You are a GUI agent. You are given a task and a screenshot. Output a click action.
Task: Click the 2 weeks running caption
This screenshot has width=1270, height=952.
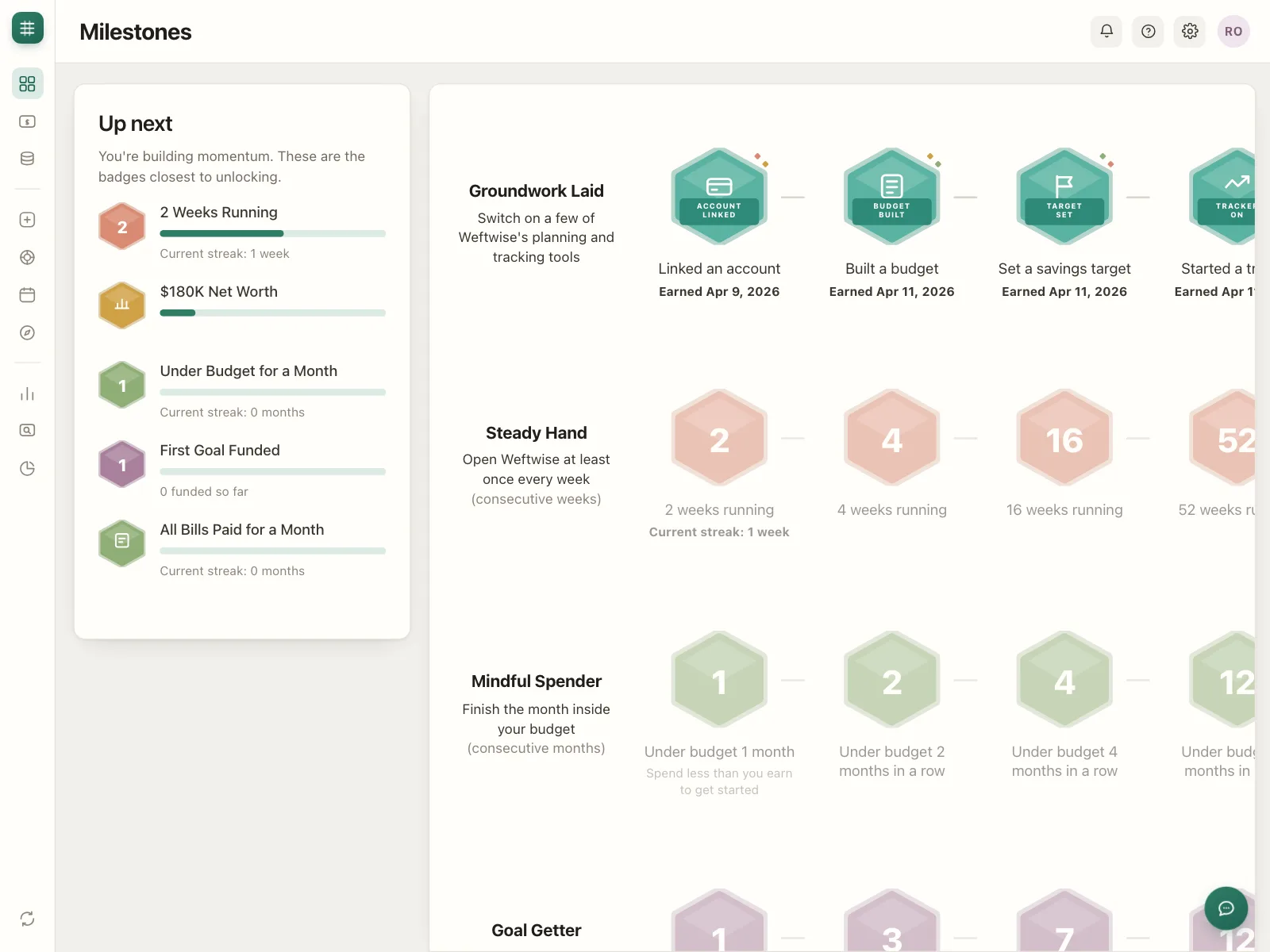coord(719,510)
